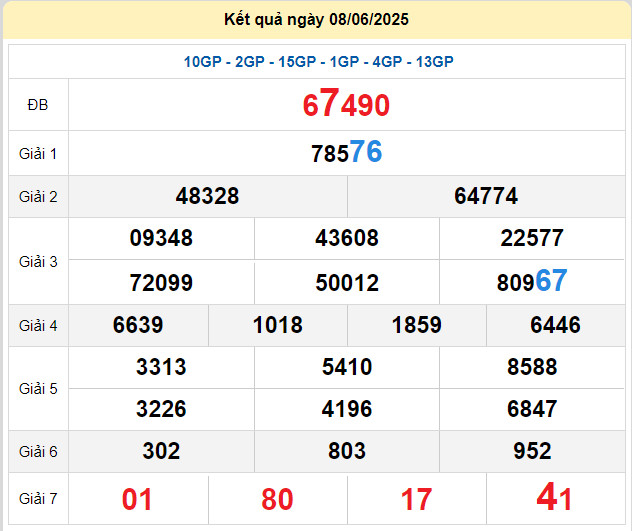Select the Giải 3 label
The image size is (632, 531).
(38, 262)
